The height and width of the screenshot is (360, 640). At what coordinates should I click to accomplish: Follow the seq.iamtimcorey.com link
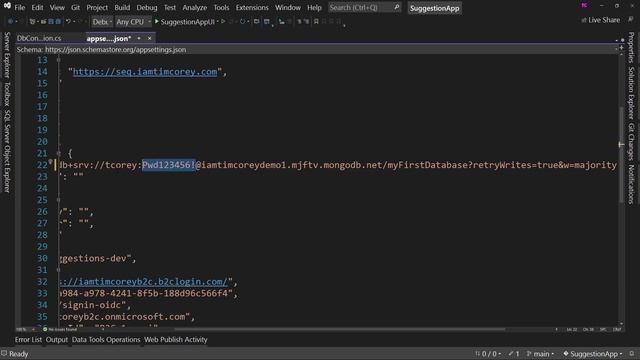(x=145, y=72)
